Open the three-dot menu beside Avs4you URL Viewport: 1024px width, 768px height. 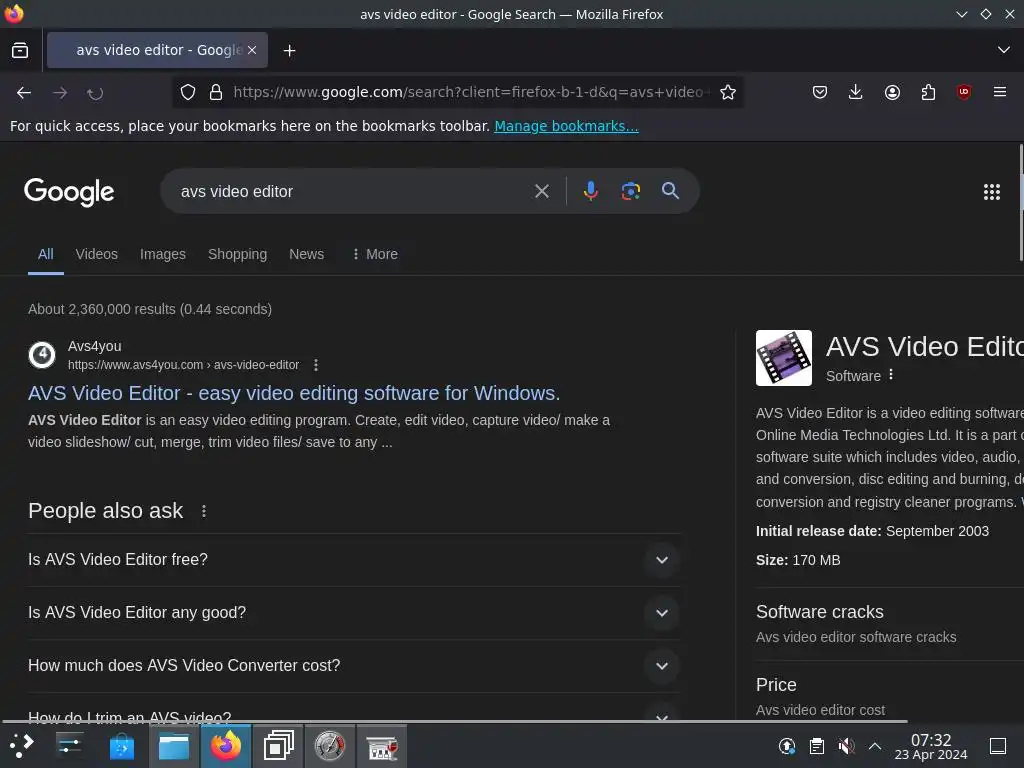point(316,365)
